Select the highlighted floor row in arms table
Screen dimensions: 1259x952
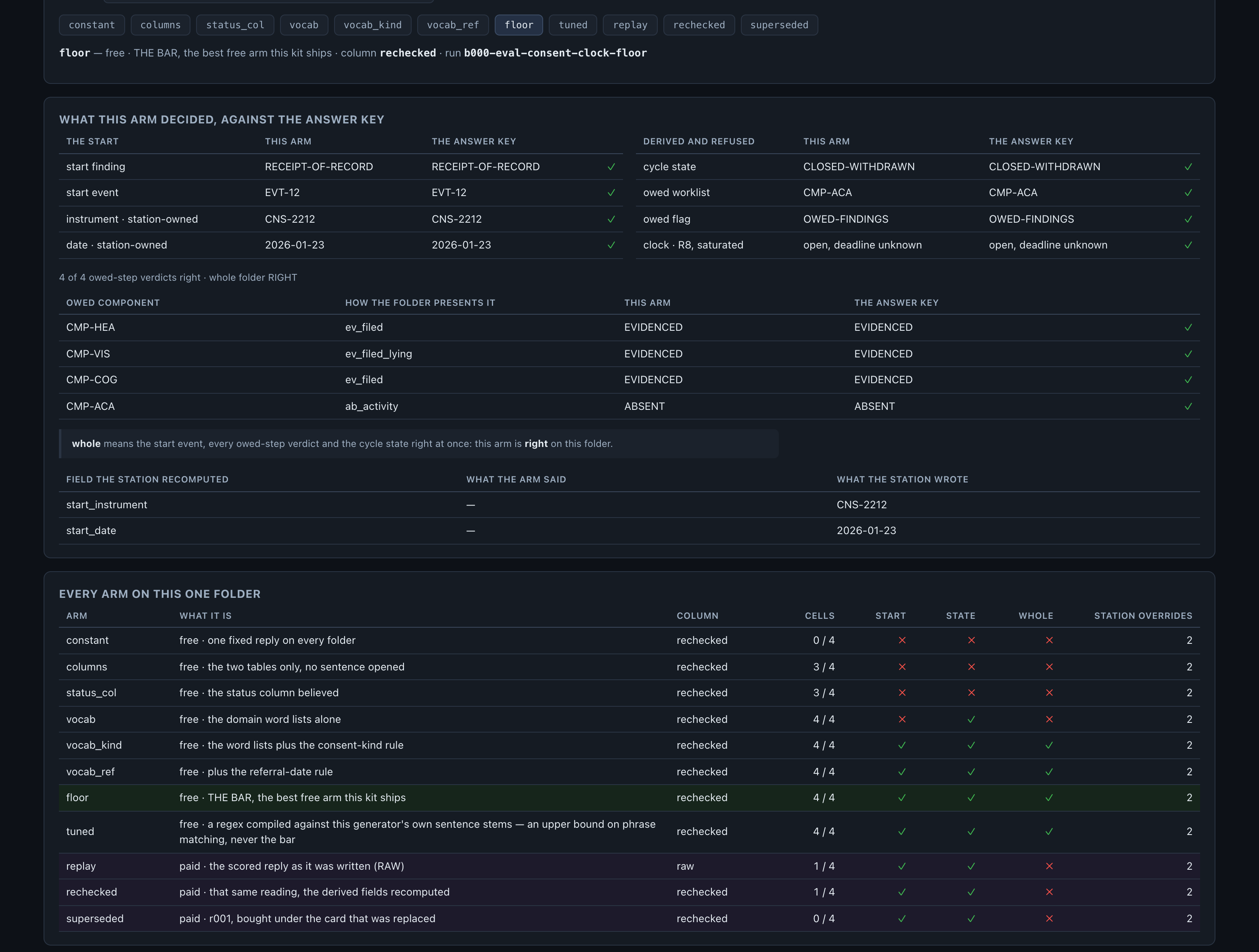629,798
